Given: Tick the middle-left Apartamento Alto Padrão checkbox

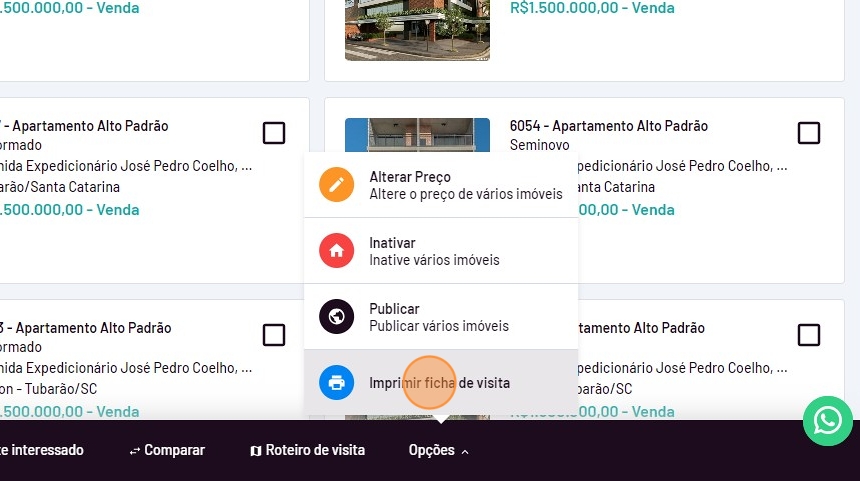Looking at the screenshot, I should [x=274, y=133].
